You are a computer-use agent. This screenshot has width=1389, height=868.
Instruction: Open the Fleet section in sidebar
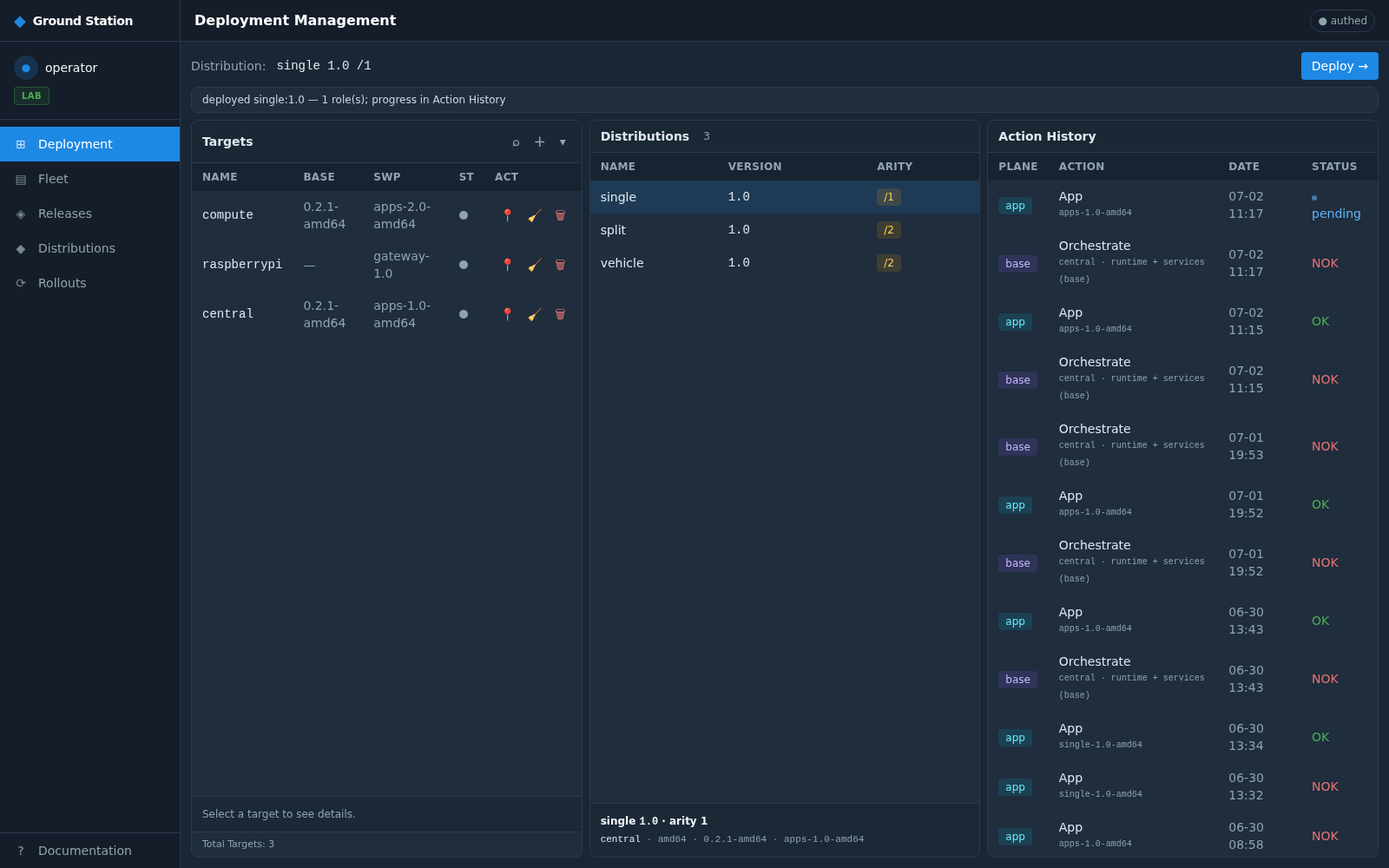(89, 179)
